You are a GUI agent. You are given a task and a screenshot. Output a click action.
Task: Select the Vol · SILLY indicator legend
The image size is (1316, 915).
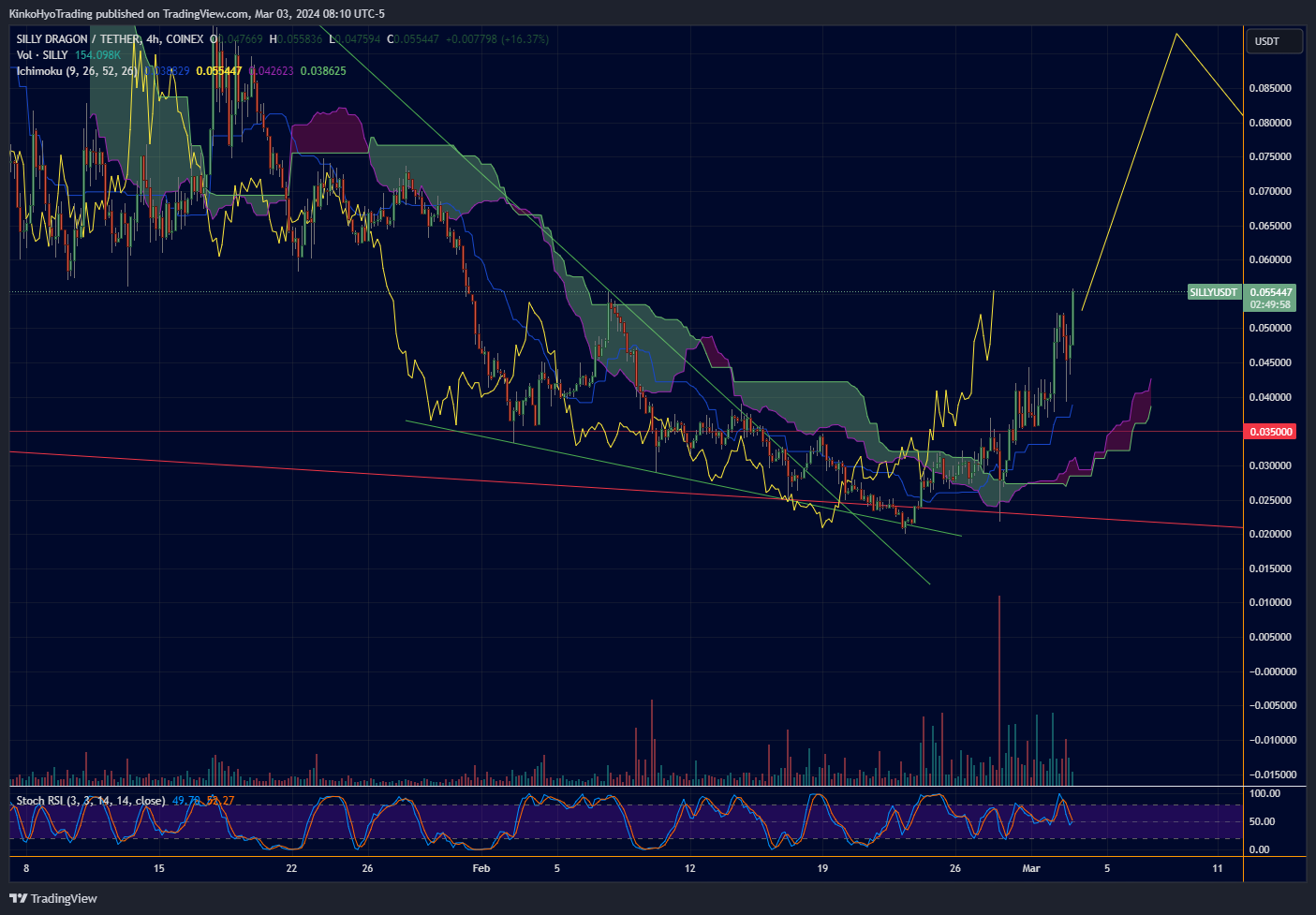(42, 55)
